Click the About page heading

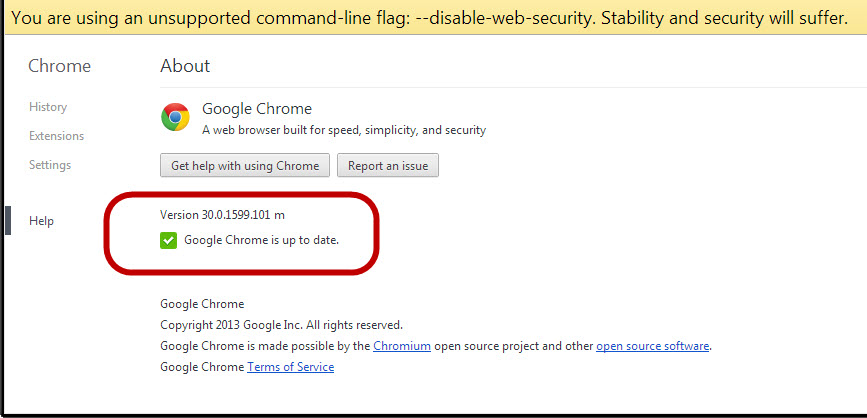click(x=185, y=66)
